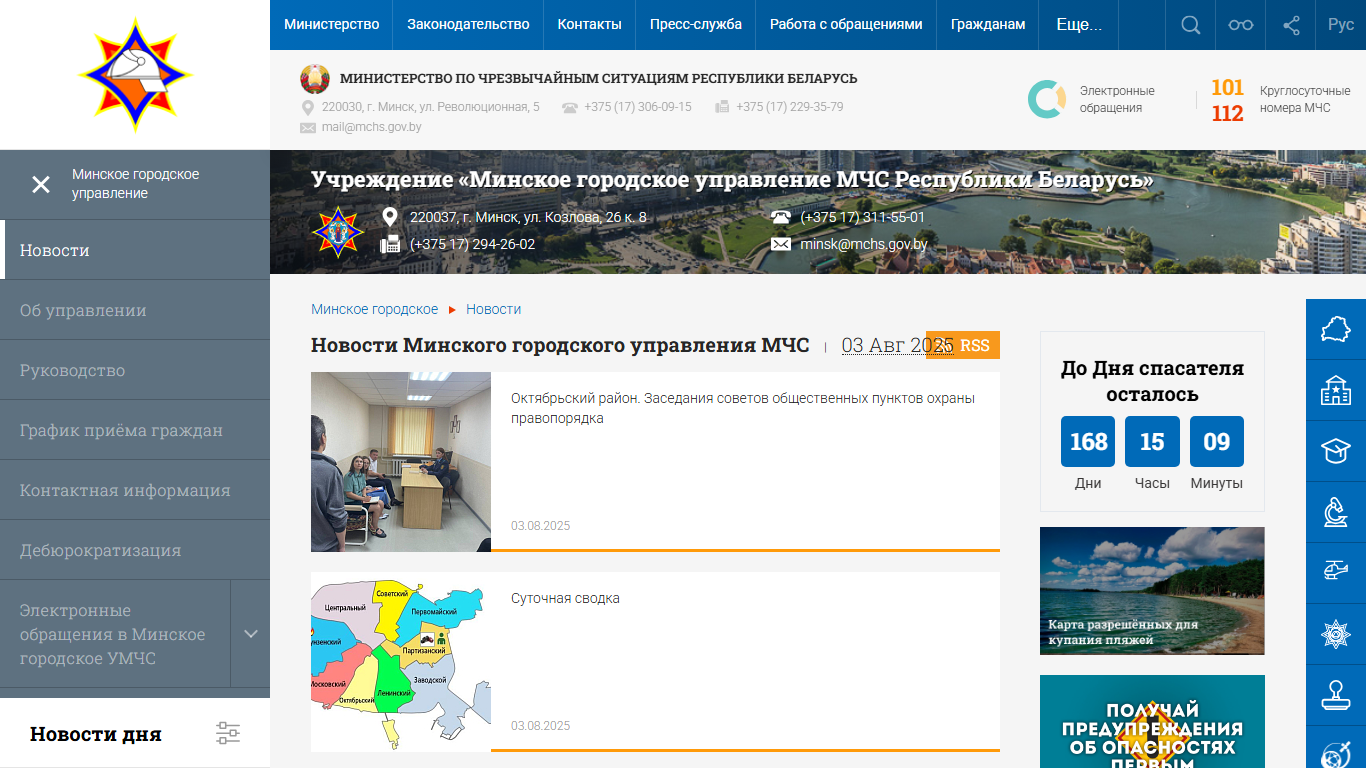Open the news filter sliders icon
The width and height of the screenshot is (1366, 768).
pyautogui.click(x=228, y=733)
